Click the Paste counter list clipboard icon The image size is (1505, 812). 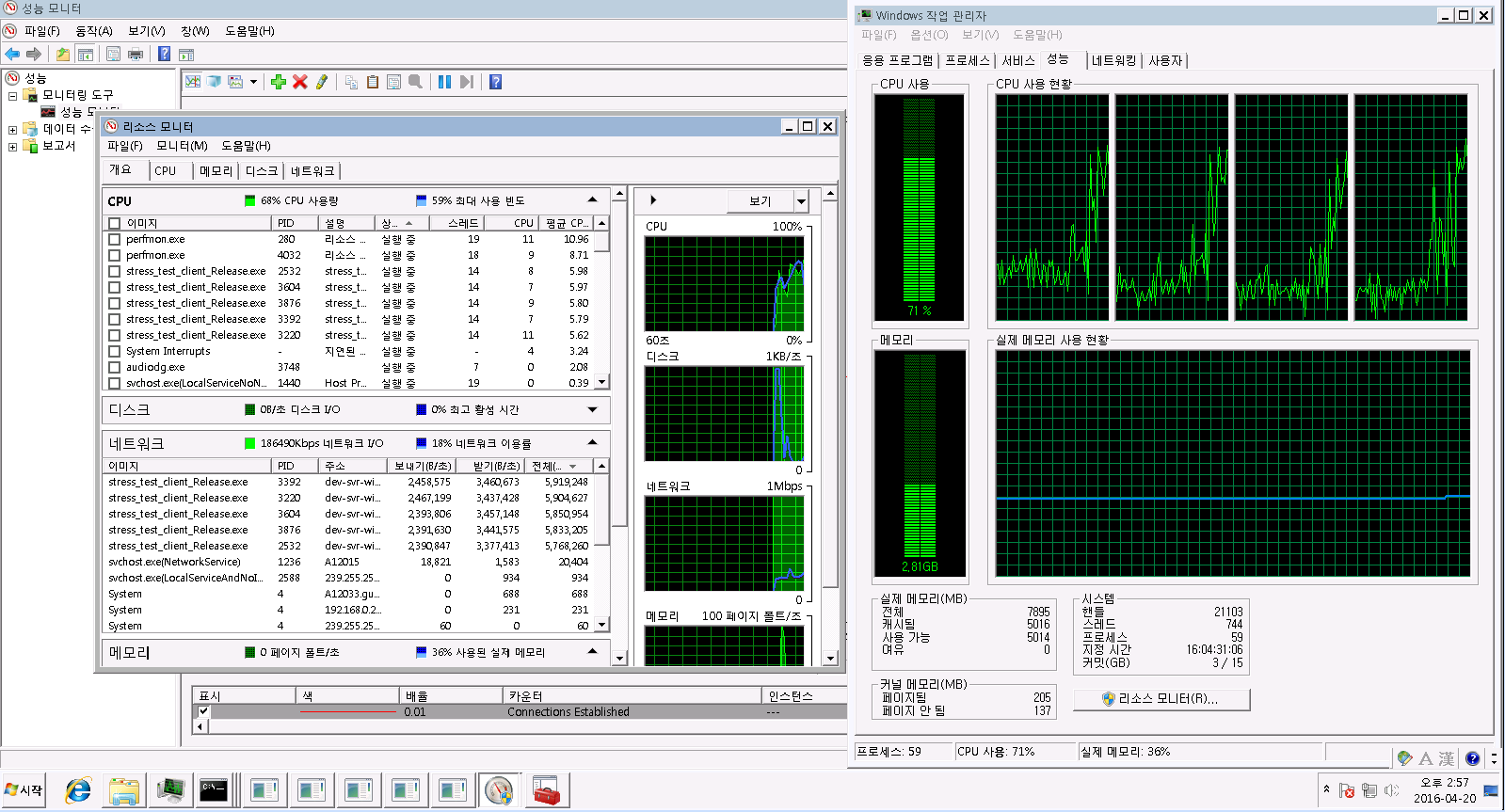pos(373,82)
